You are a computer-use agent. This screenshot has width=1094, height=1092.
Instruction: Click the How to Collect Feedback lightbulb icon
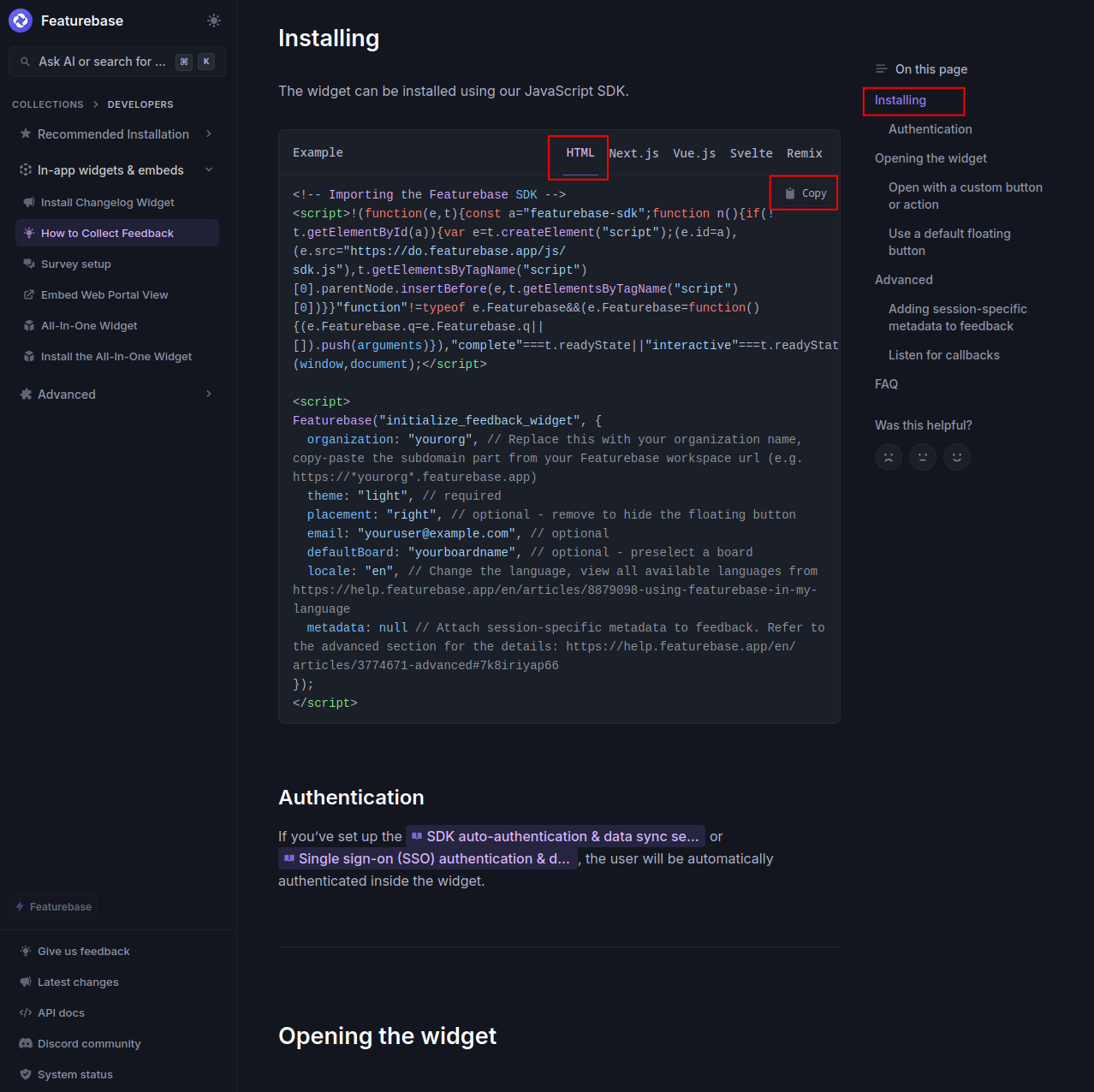click(x=29, y=234)
